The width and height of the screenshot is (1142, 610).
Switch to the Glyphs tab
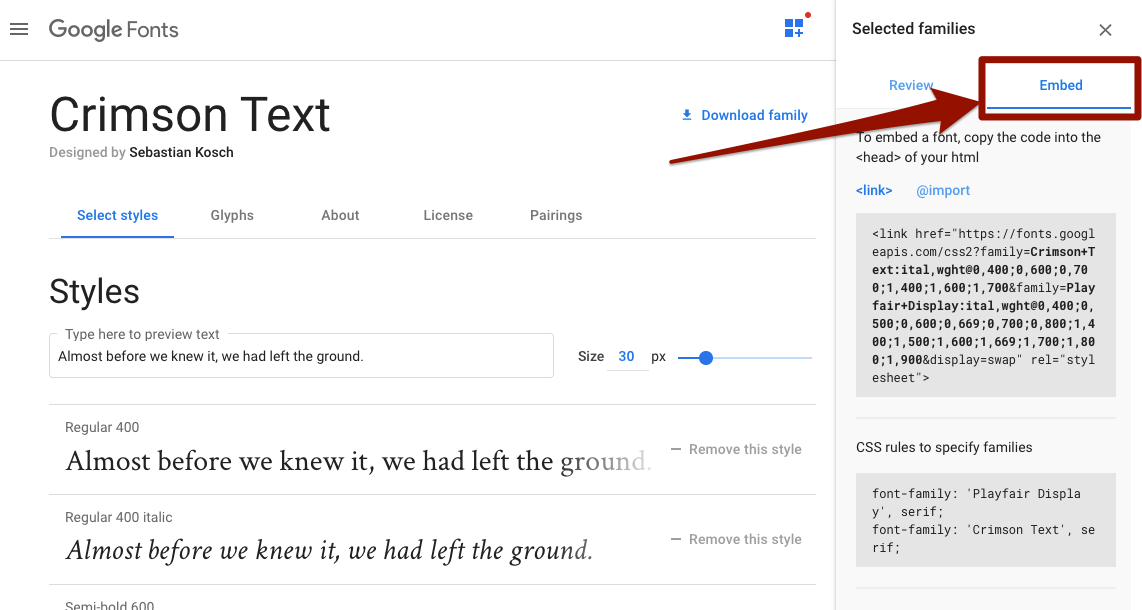(x=232, y=215)
